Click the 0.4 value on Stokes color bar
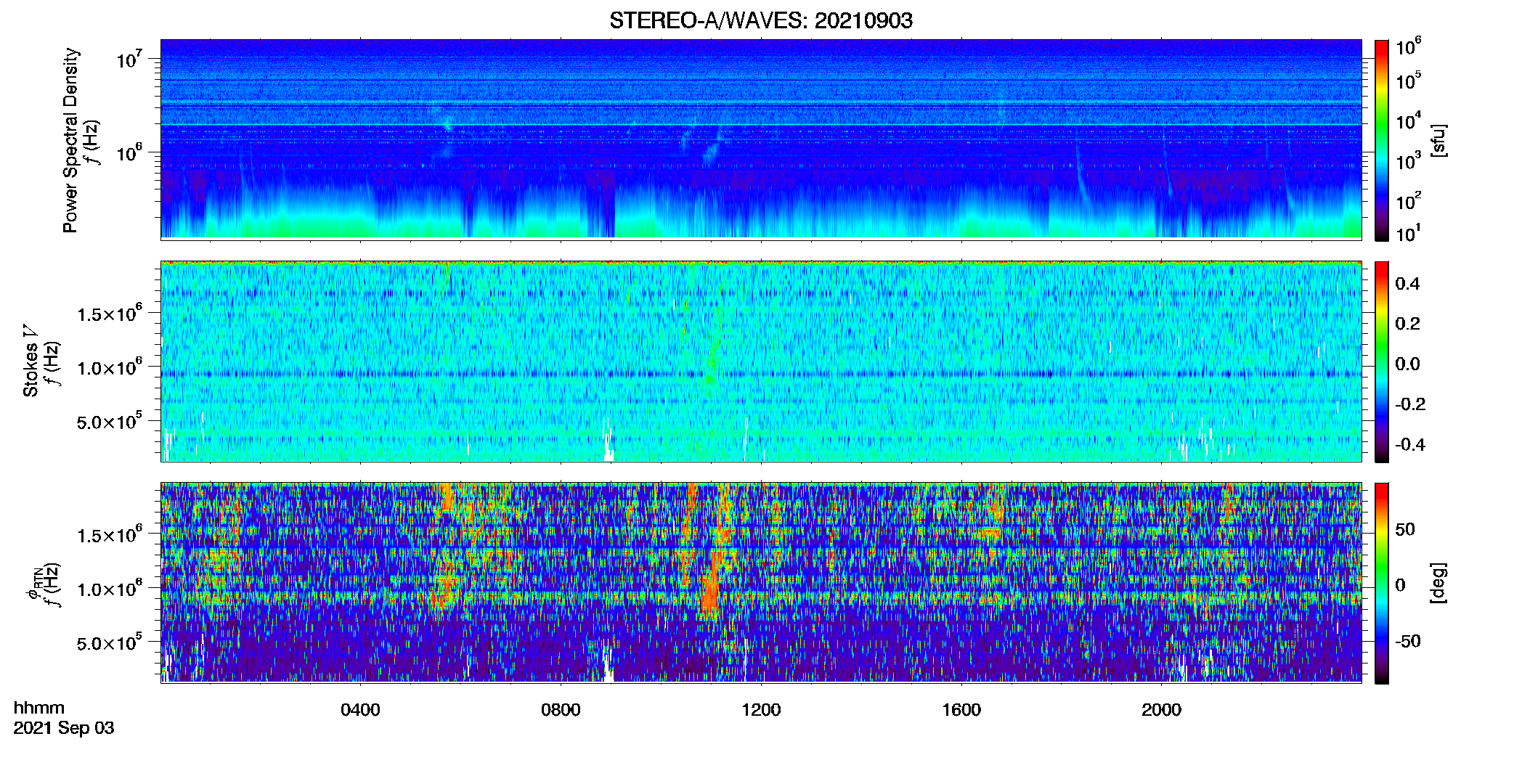This screenshot has width=1522, height=784. click(x=1407, y=284)
